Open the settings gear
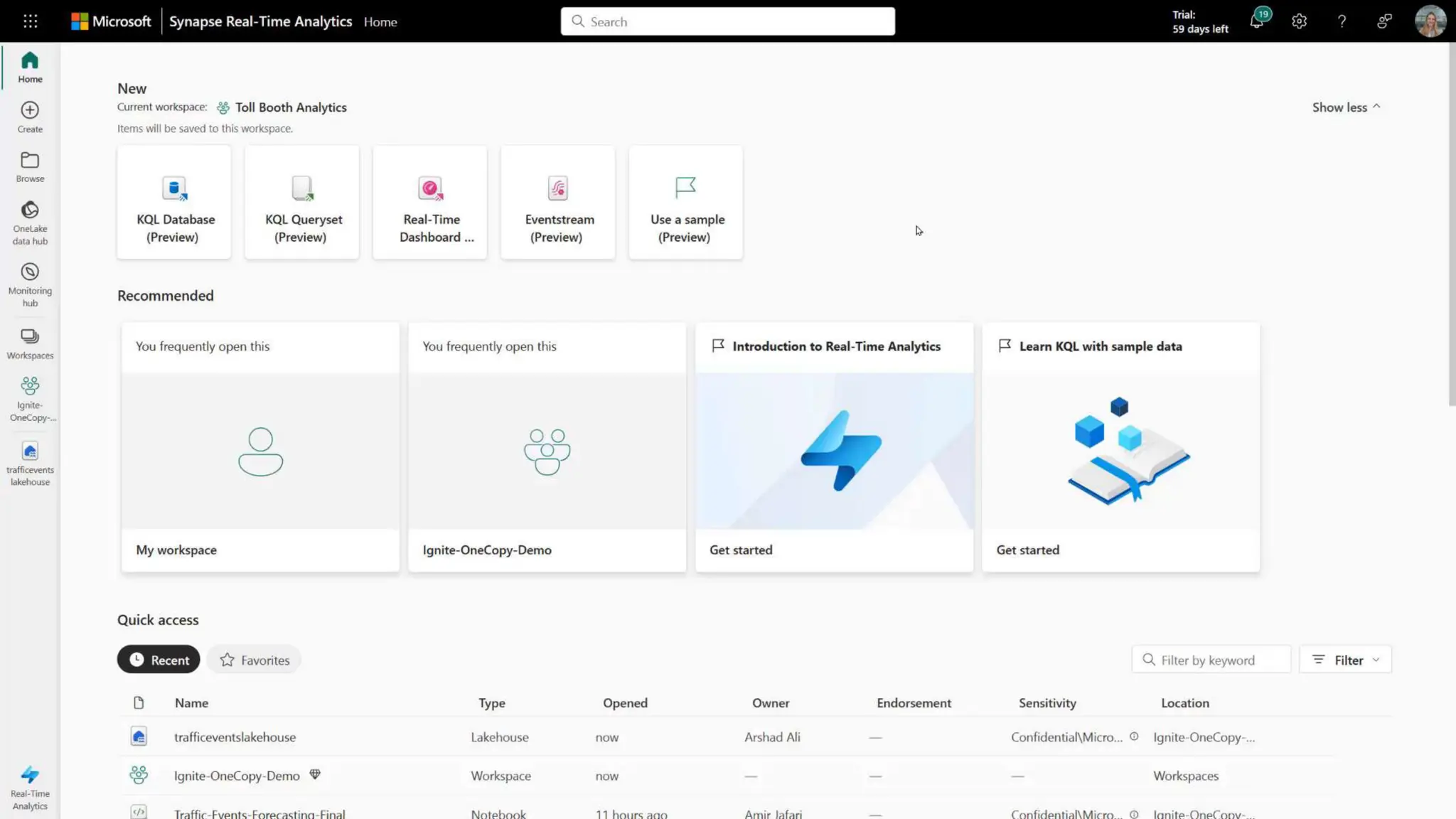 [x=1299, y=21]
